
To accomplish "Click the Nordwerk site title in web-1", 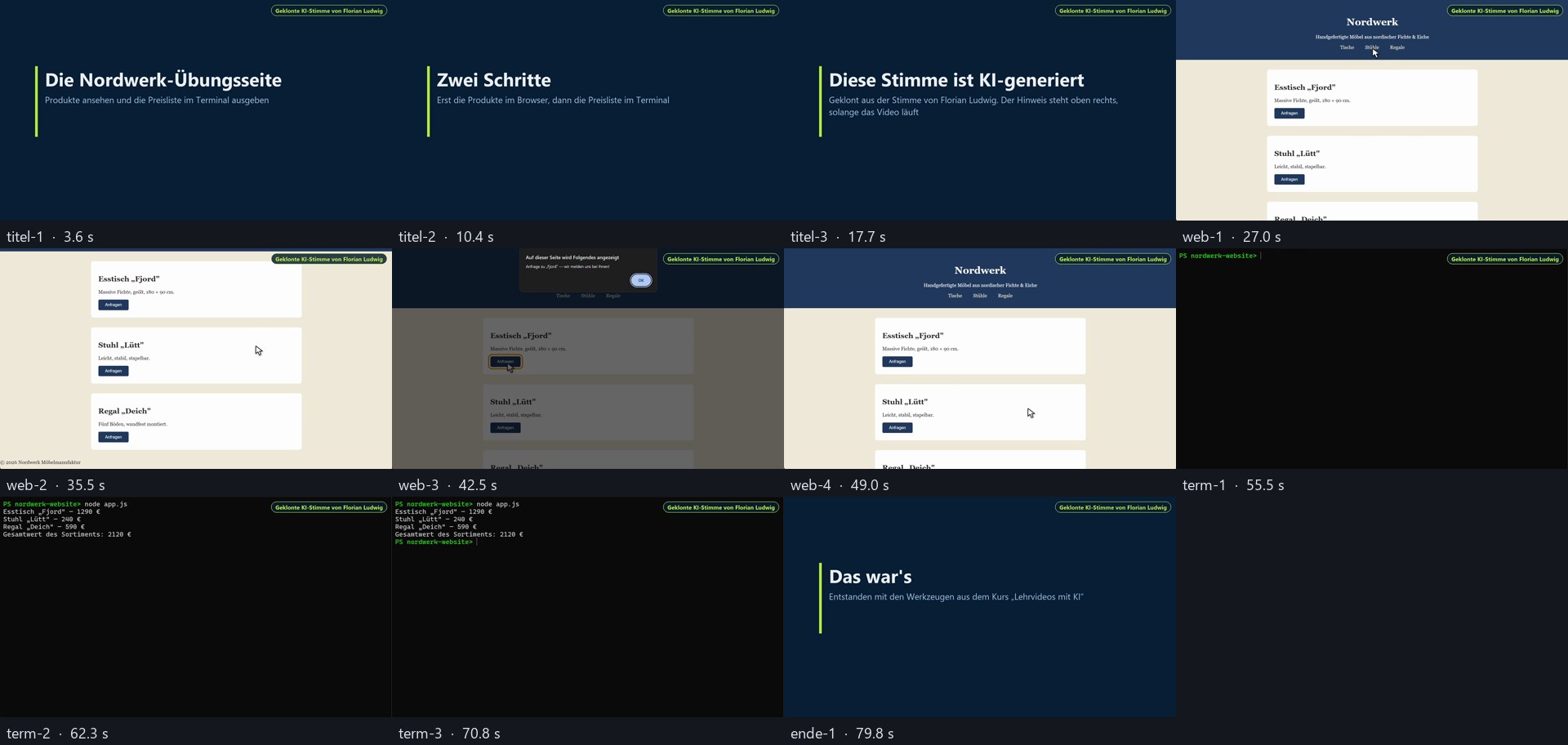I will tap(1372, 22).
